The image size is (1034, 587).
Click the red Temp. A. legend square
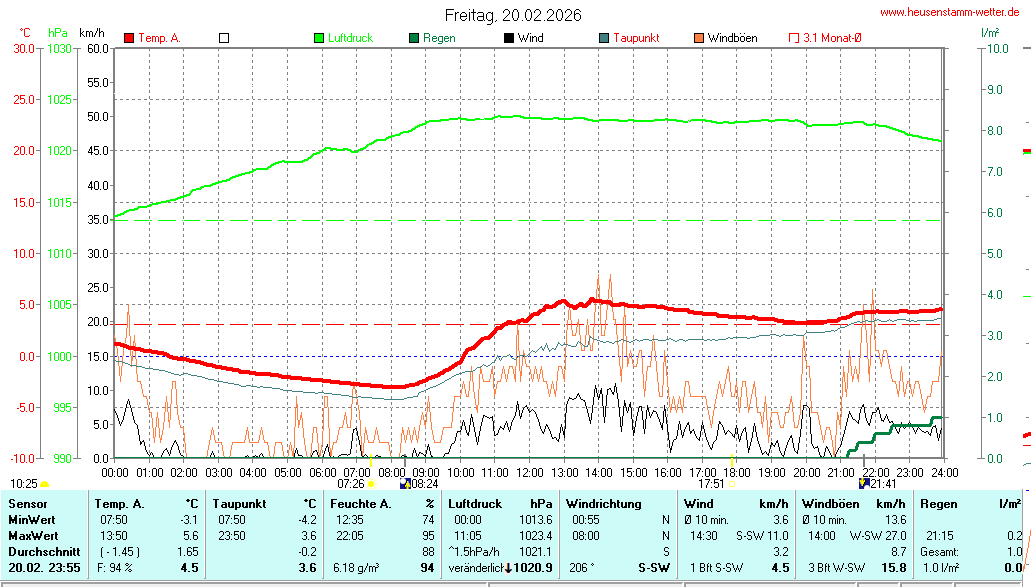pos(129,38)
